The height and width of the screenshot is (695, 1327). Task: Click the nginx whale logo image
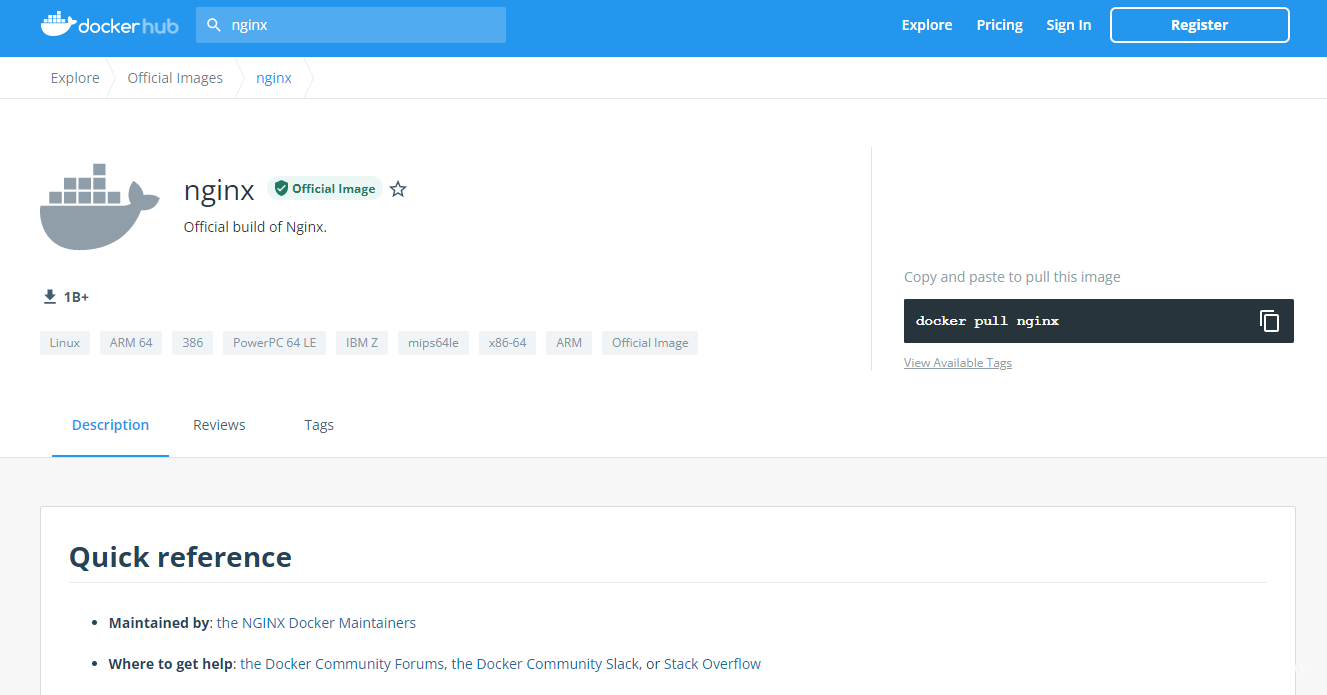click(x=100, y=206)
